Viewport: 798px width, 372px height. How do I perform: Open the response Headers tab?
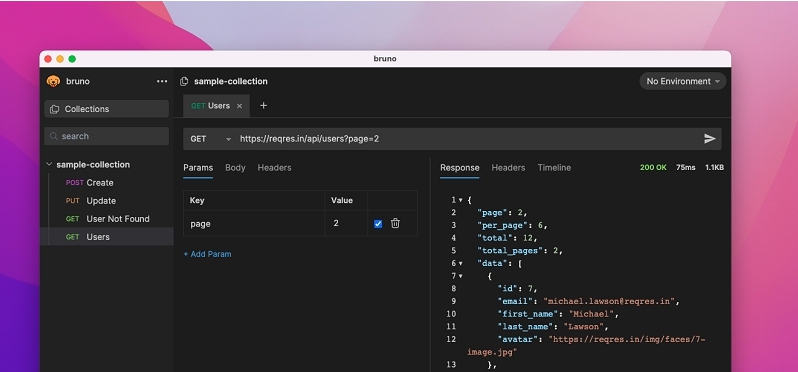(x=508, y=167)
